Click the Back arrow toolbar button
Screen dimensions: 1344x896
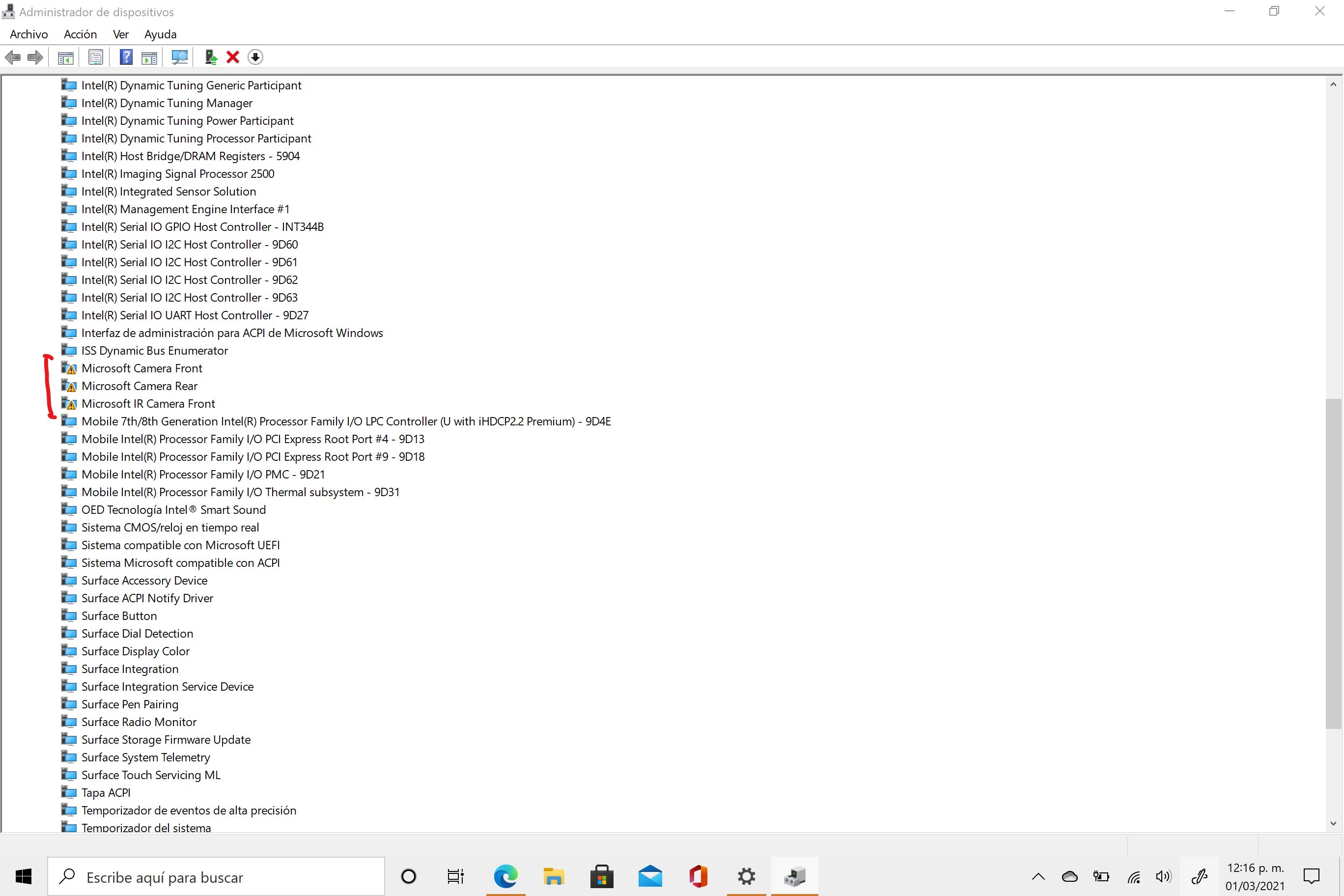pos(13,57)
